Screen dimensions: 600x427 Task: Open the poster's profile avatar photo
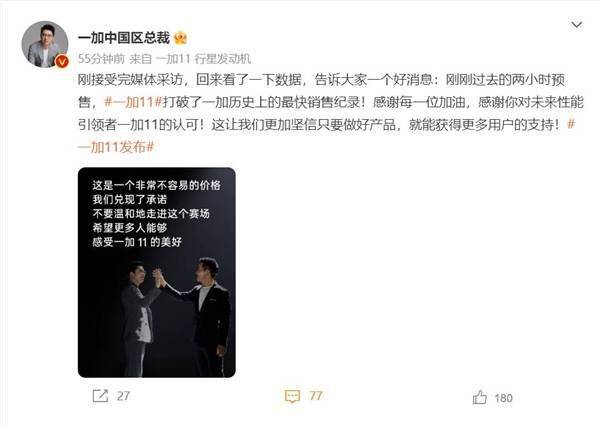tap(45, 44)
